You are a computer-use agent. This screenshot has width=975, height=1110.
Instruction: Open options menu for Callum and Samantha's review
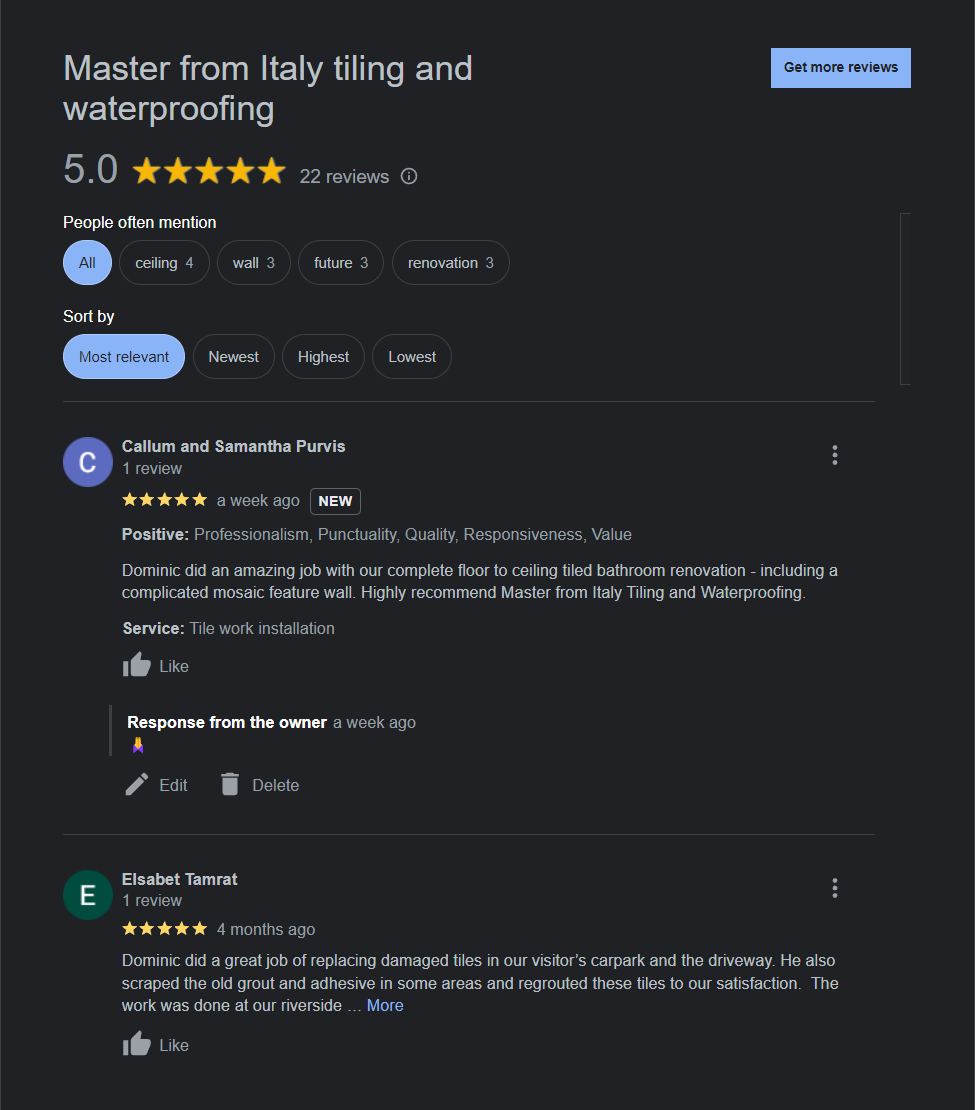pyautogui.click(x=835, y=456)
